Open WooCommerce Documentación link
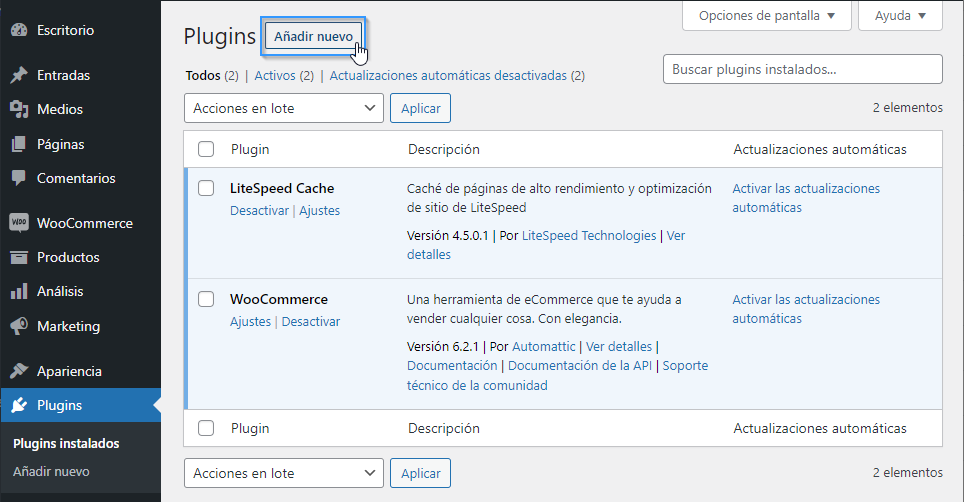Image resolution: width=964 pixels, height=502 pixels. point(452,366)
